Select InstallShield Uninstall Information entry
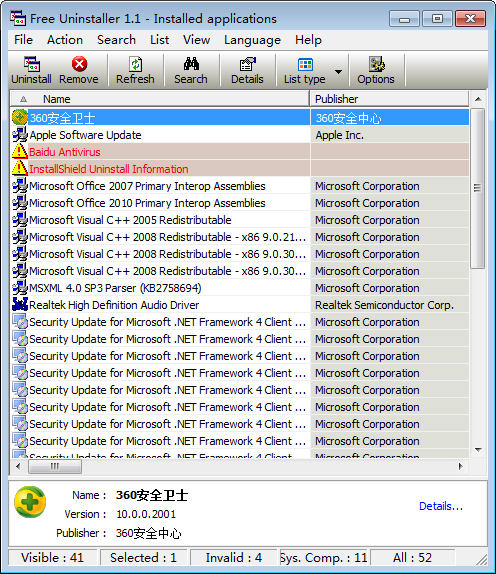The height and width of the screenshot is (574, 496). (109, 169)
